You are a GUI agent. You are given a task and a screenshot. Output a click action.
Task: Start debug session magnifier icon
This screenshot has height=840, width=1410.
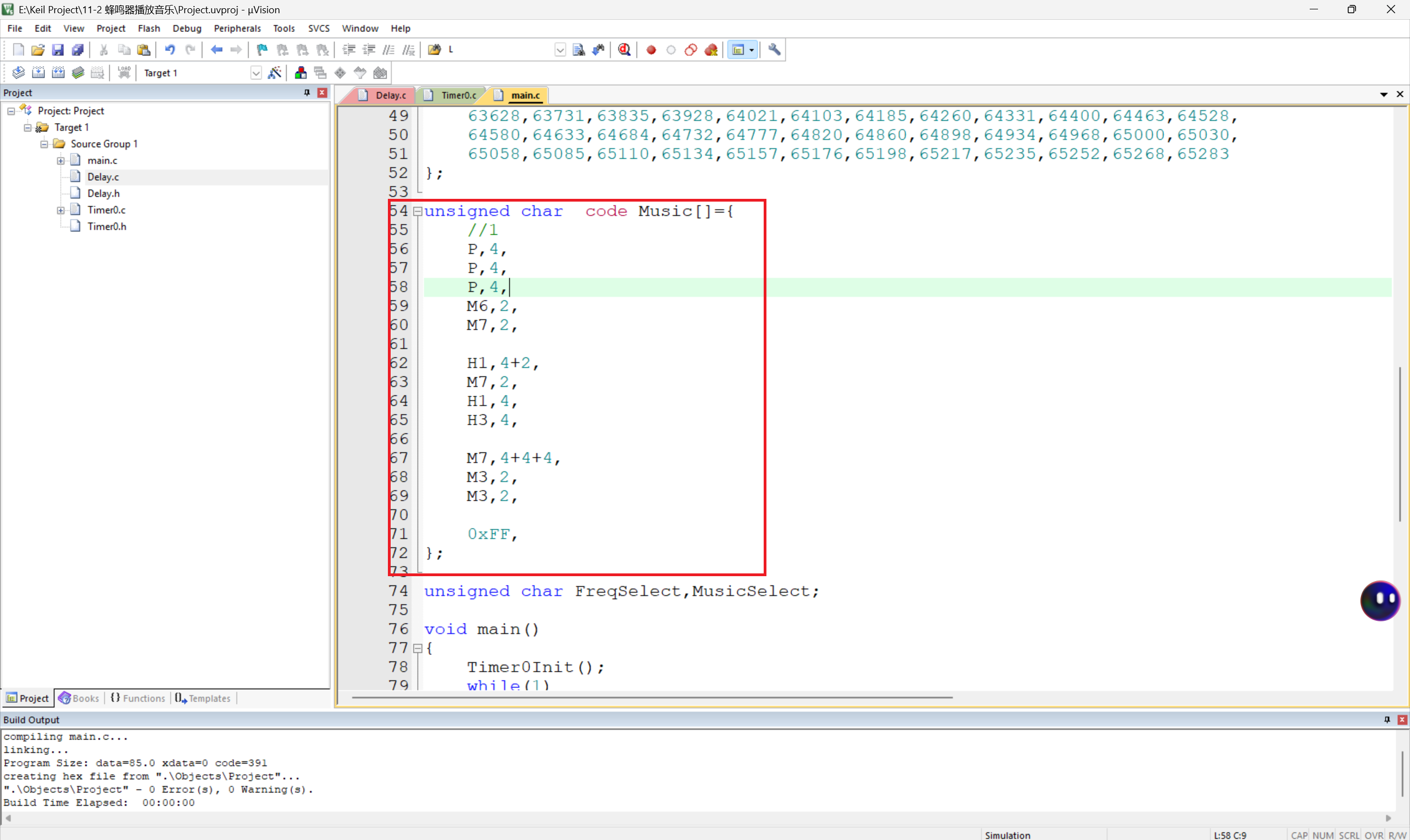click(624, 50)
